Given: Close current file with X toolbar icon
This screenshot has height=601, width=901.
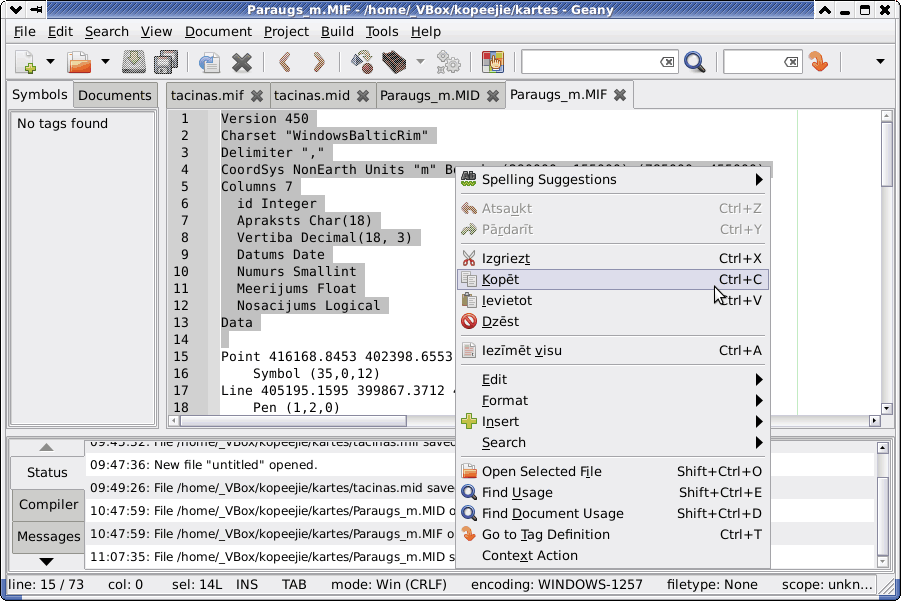Looking at the screenshot, I should [x=242, y=61].
